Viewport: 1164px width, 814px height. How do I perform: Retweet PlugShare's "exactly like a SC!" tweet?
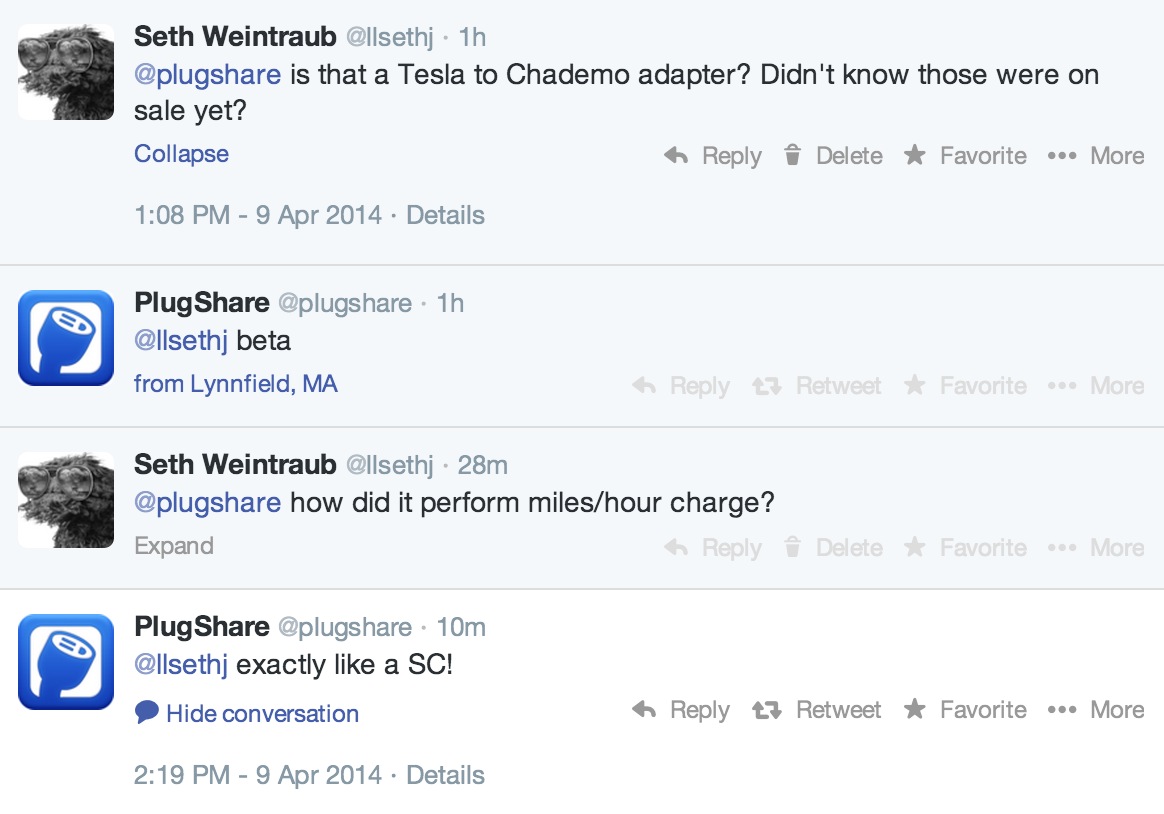tap(817, 710)
